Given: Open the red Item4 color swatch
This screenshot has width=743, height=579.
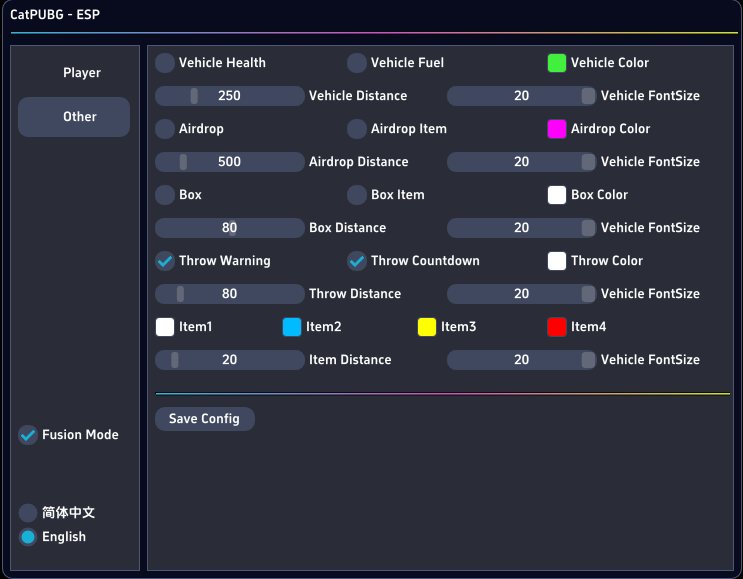Looking at the screenshot, I should pyautogui.click(x=557, y=326).
